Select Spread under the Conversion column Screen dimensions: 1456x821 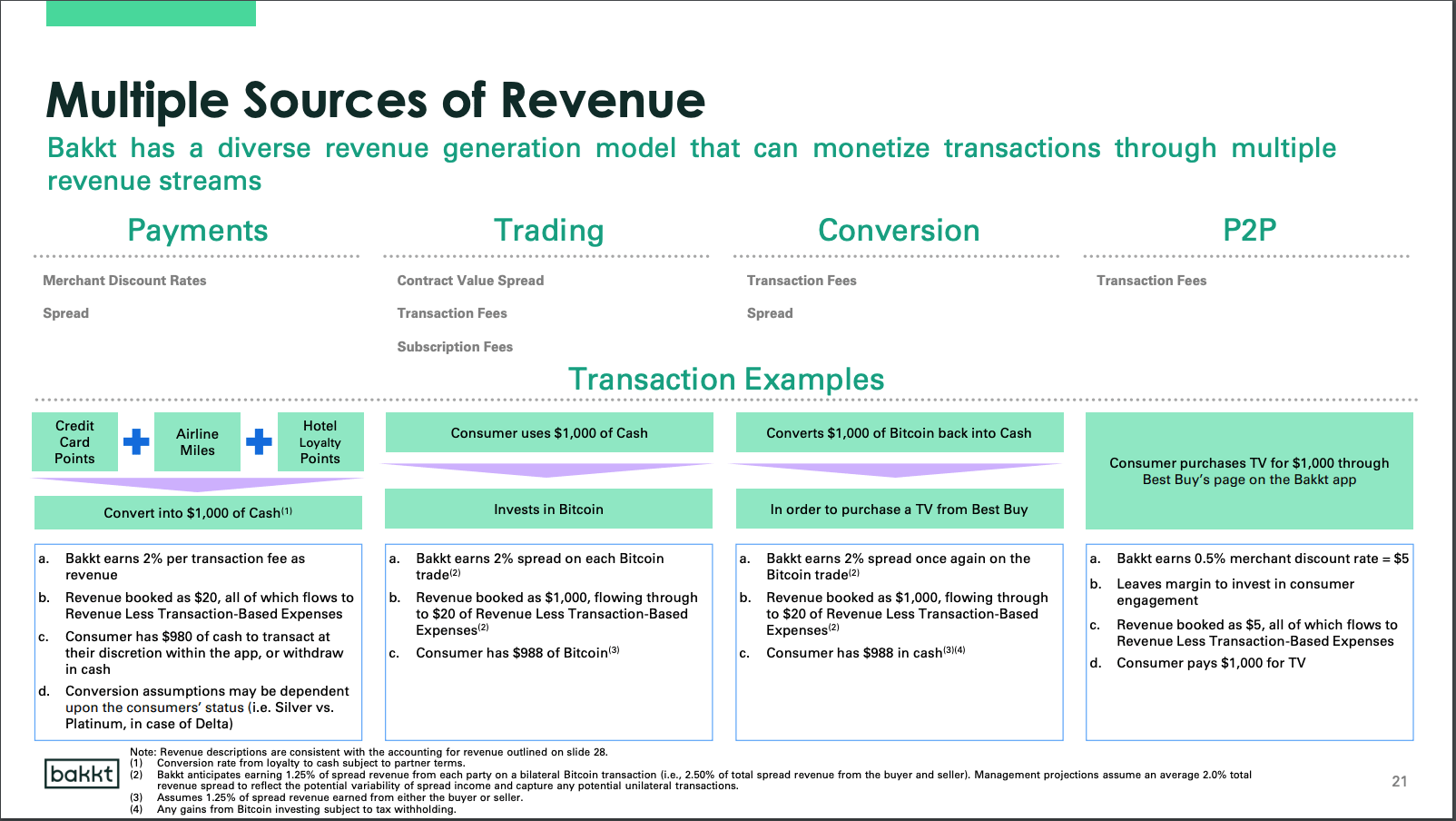770,313
